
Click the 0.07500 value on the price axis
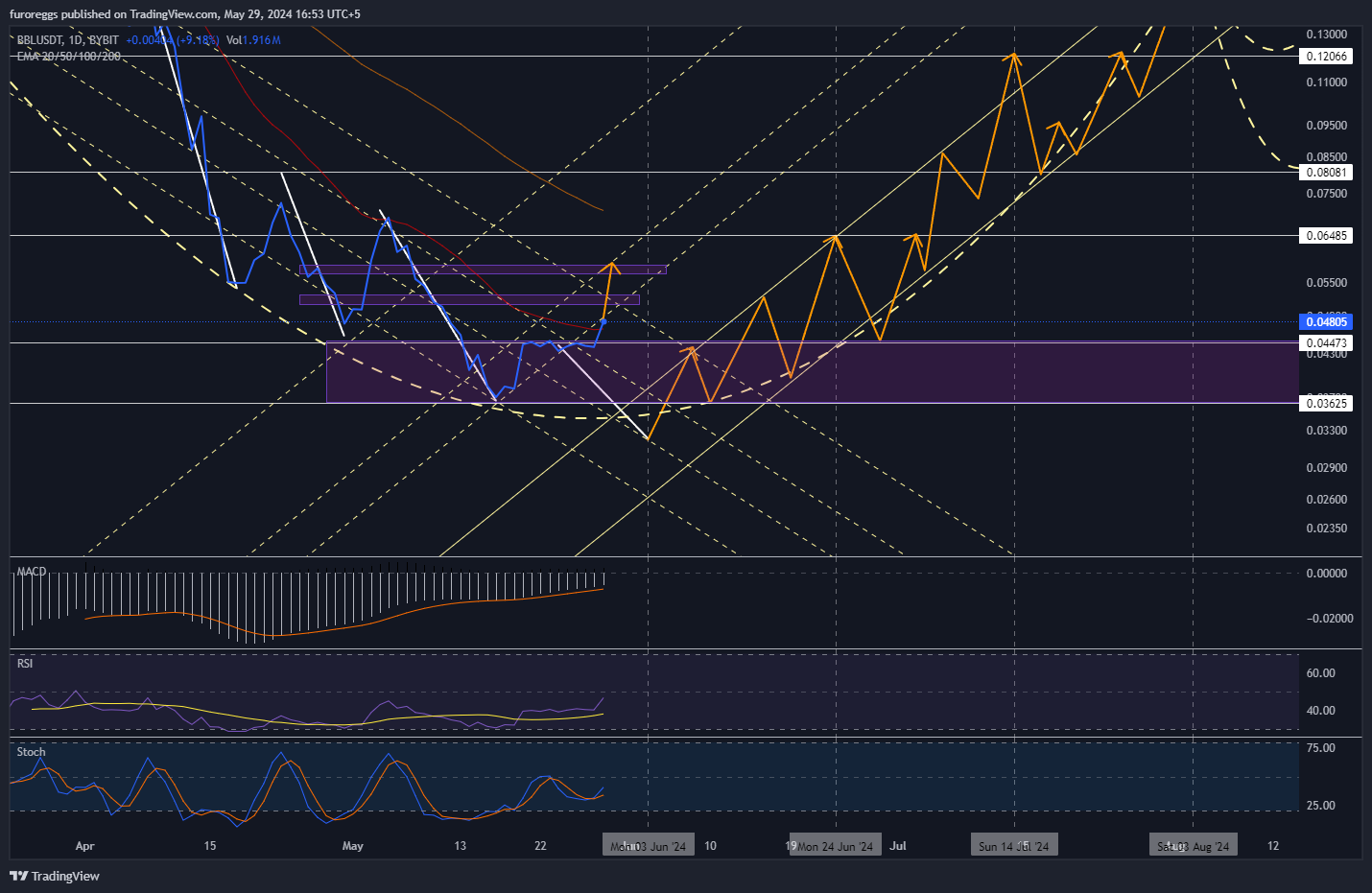(1327, 194)
